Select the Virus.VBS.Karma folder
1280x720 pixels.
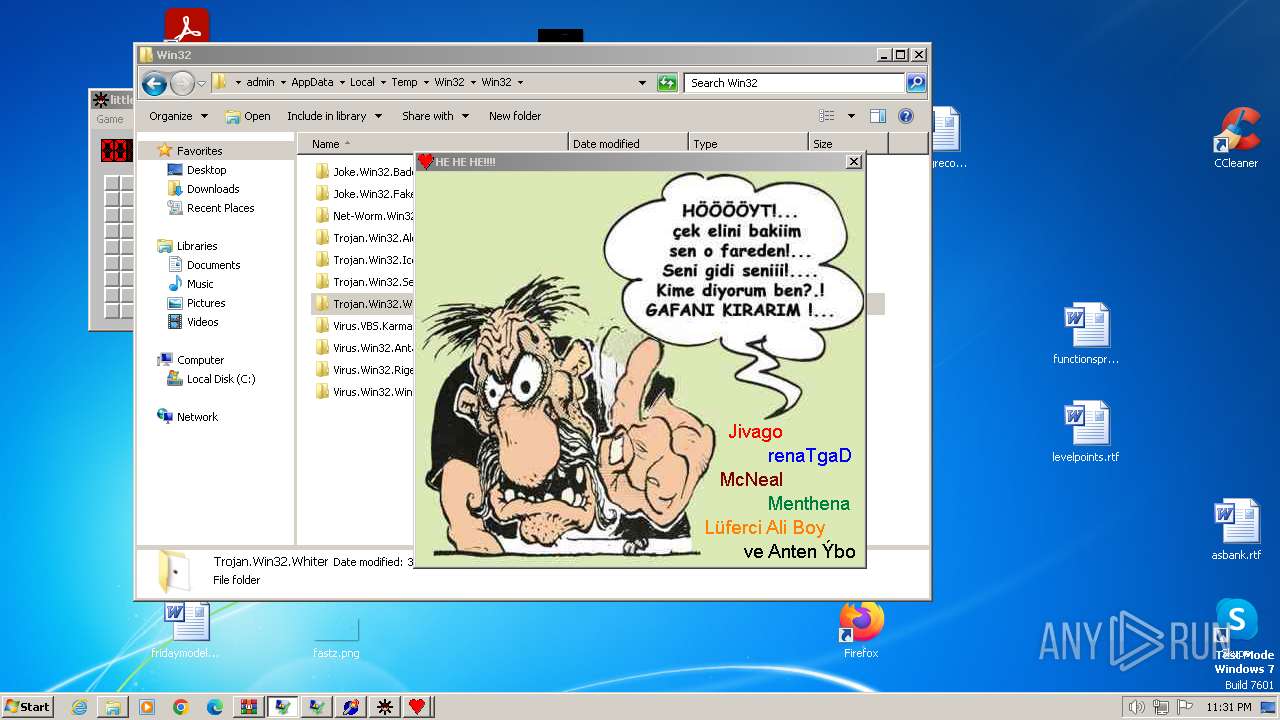click(x=364, y=326)
